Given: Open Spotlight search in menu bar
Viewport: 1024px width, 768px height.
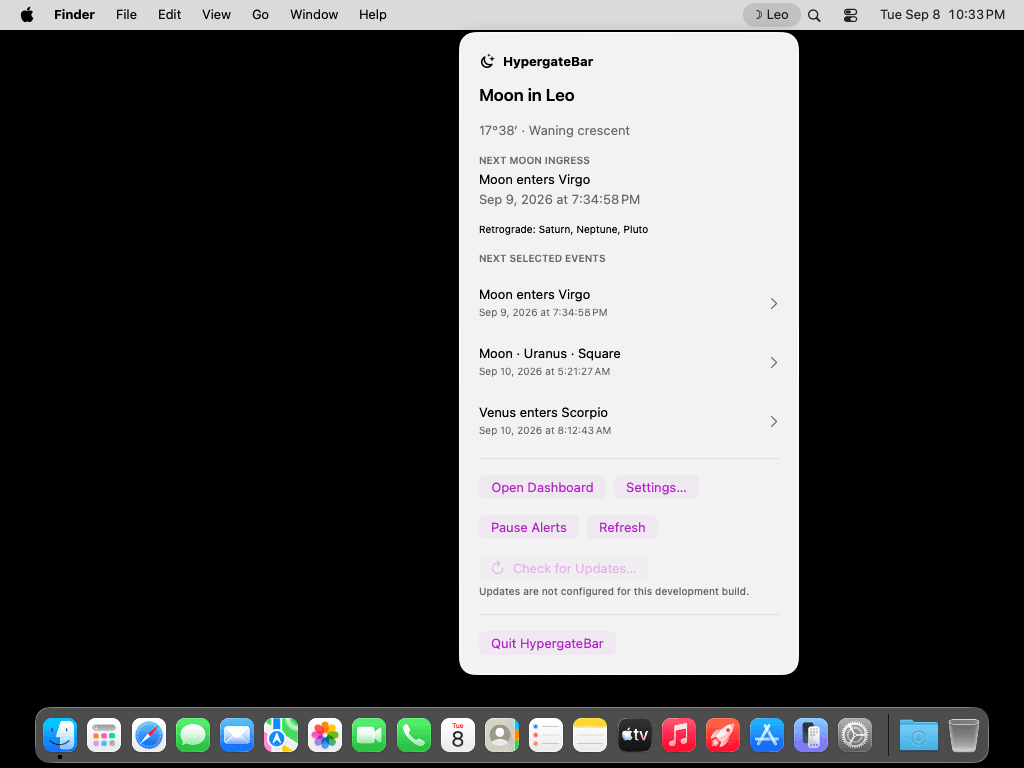Looking at the screenshot, I should pos(814,15).
